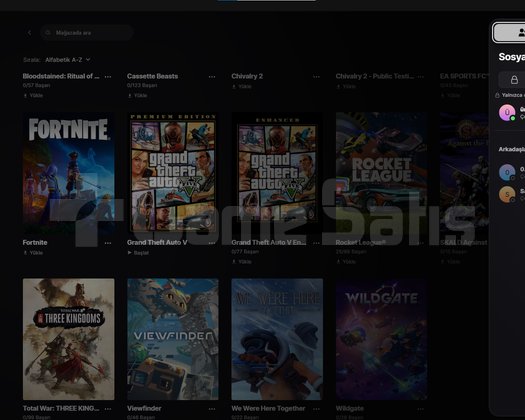Open three-dot menu for Wildgate
This screenshot has width=525, height=420.
click(421, 409)
